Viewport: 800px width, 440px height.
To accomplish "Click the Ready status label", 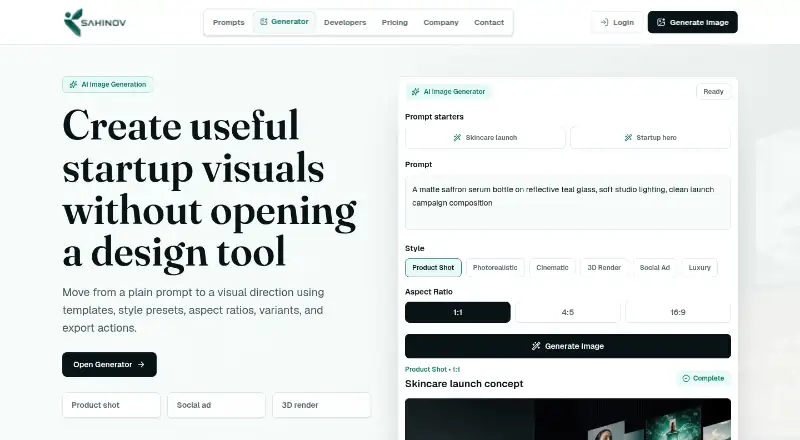I will 713,92.
